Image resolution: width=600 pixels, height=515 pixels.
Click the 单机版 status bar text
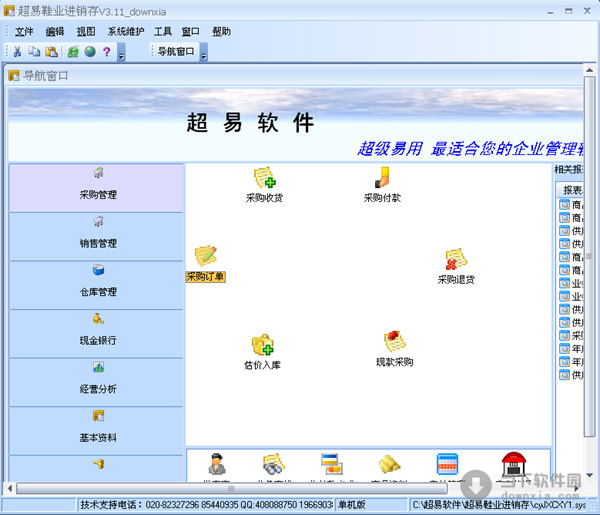(x=352, y=505)
